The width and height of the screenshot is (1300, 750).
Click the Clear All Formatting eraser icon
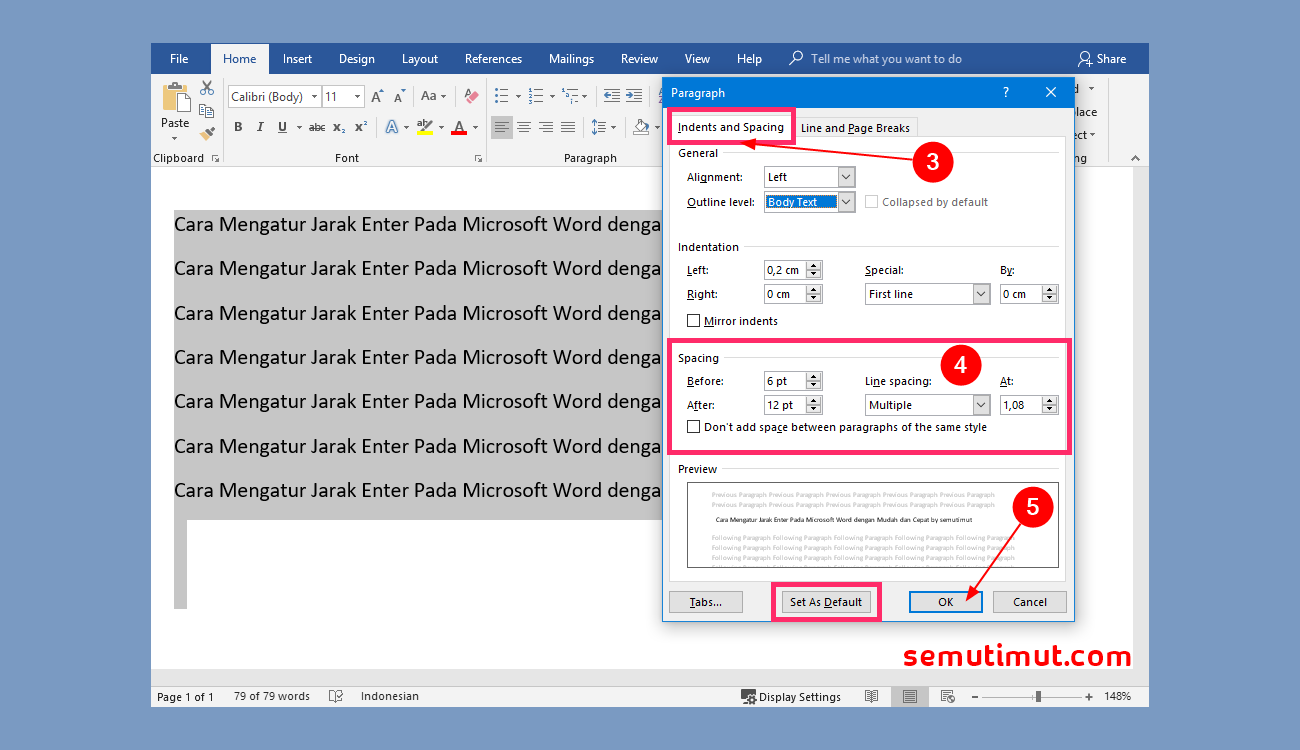470,97
